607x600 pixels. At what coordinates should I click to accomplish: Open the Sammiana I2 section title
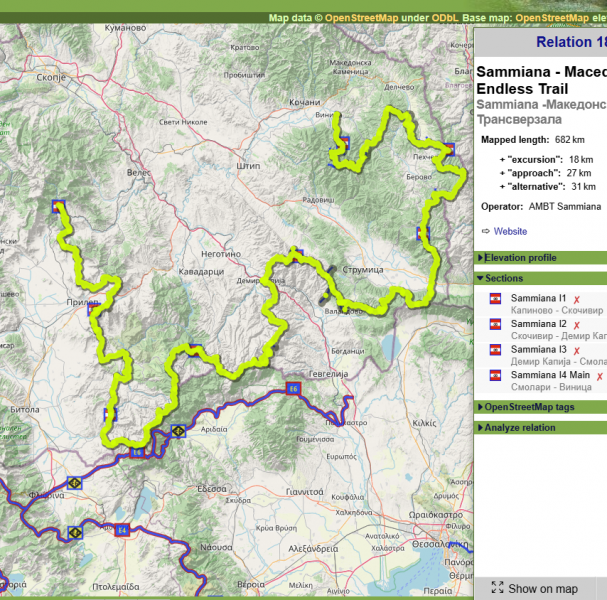click(538, 324)
